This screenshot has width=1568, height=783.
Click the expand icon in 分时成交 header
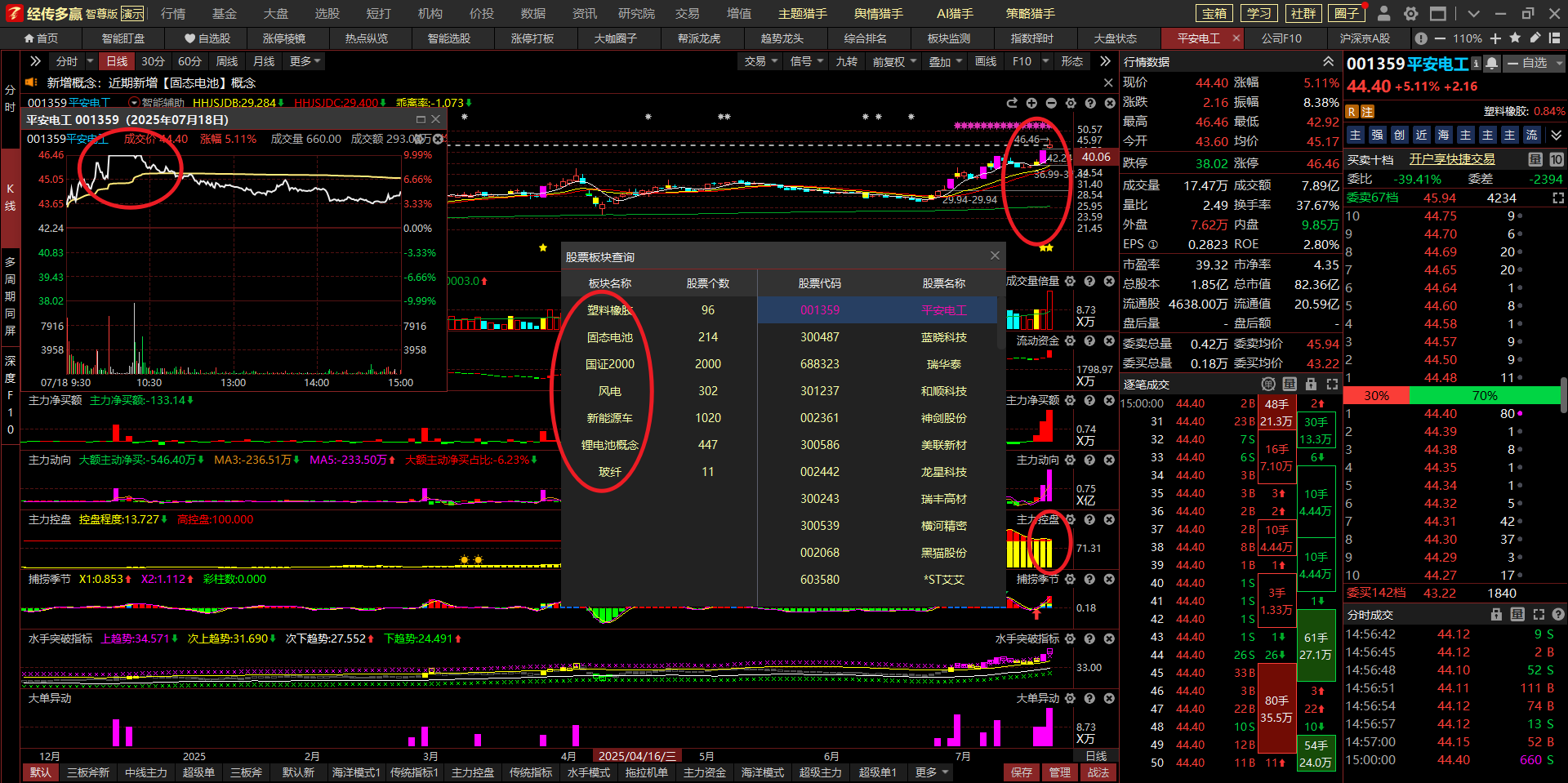coord(1539,614)
